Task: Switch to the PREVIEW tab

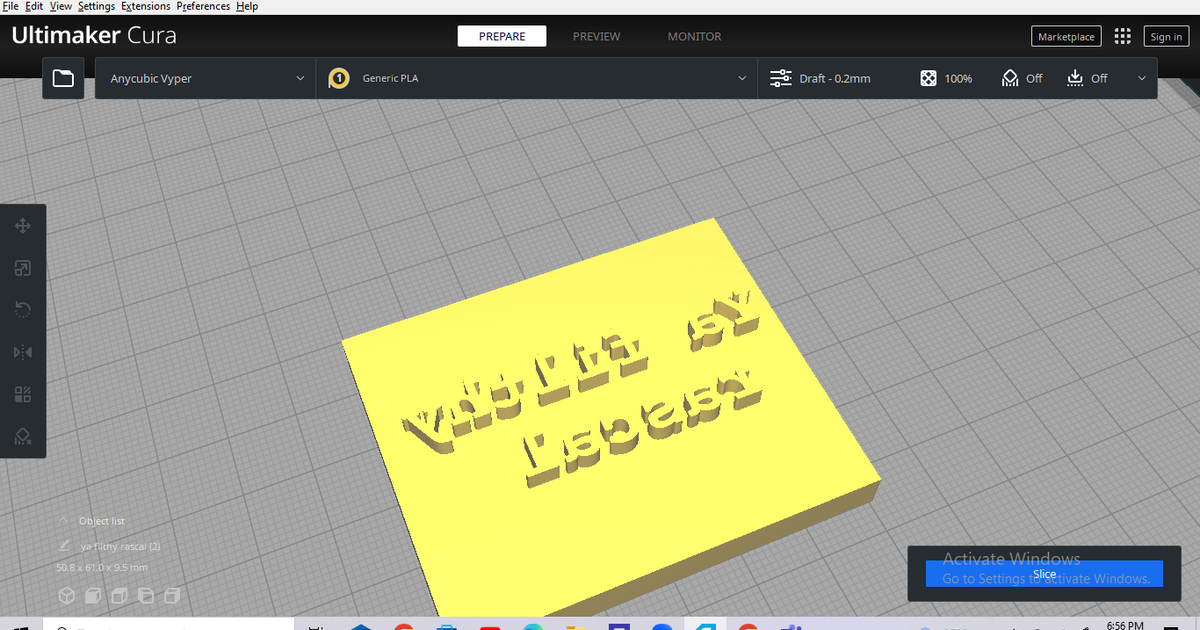Action: pos(596,36)
